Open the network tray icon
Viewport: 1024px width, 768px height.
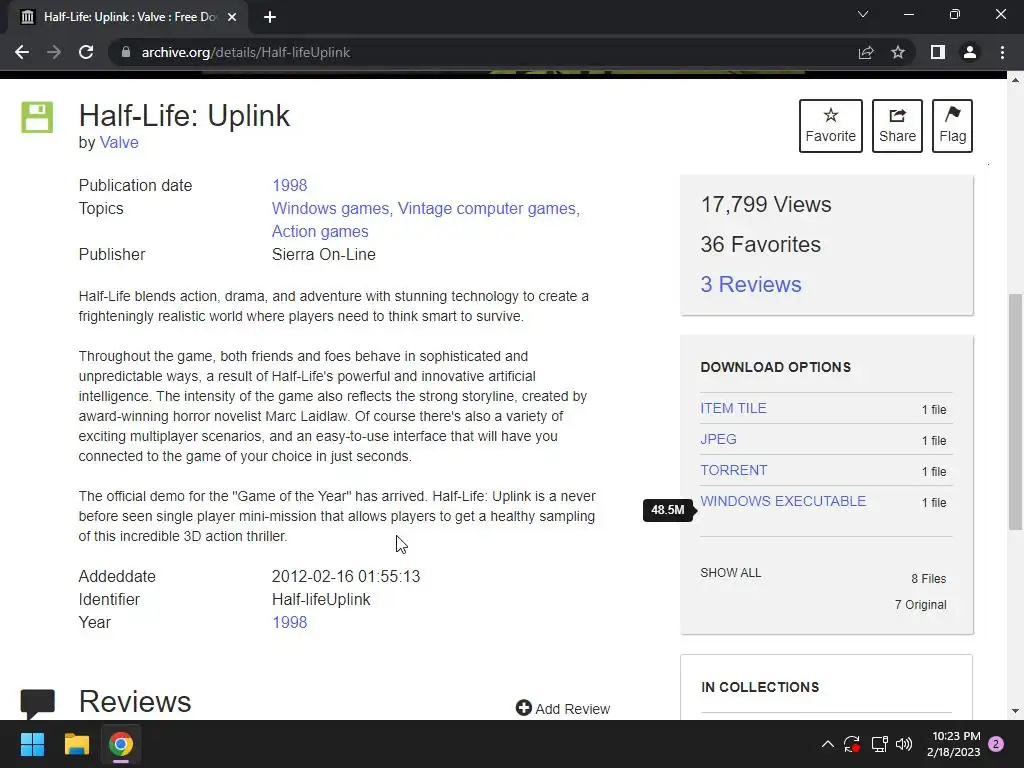[879, 744]
